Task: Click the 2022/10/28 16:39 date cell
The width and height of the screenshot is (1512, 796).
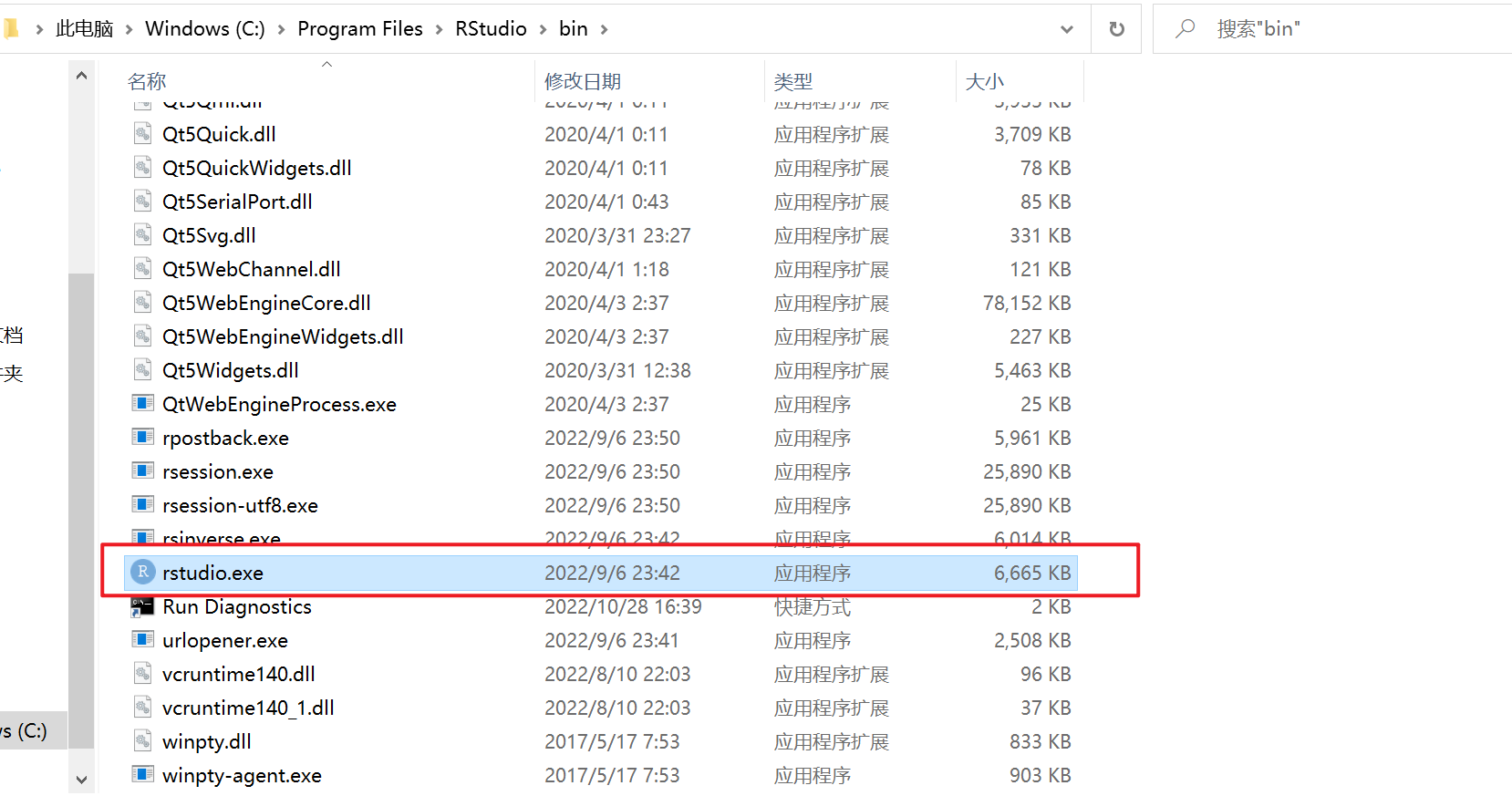Action: [623, 606]
